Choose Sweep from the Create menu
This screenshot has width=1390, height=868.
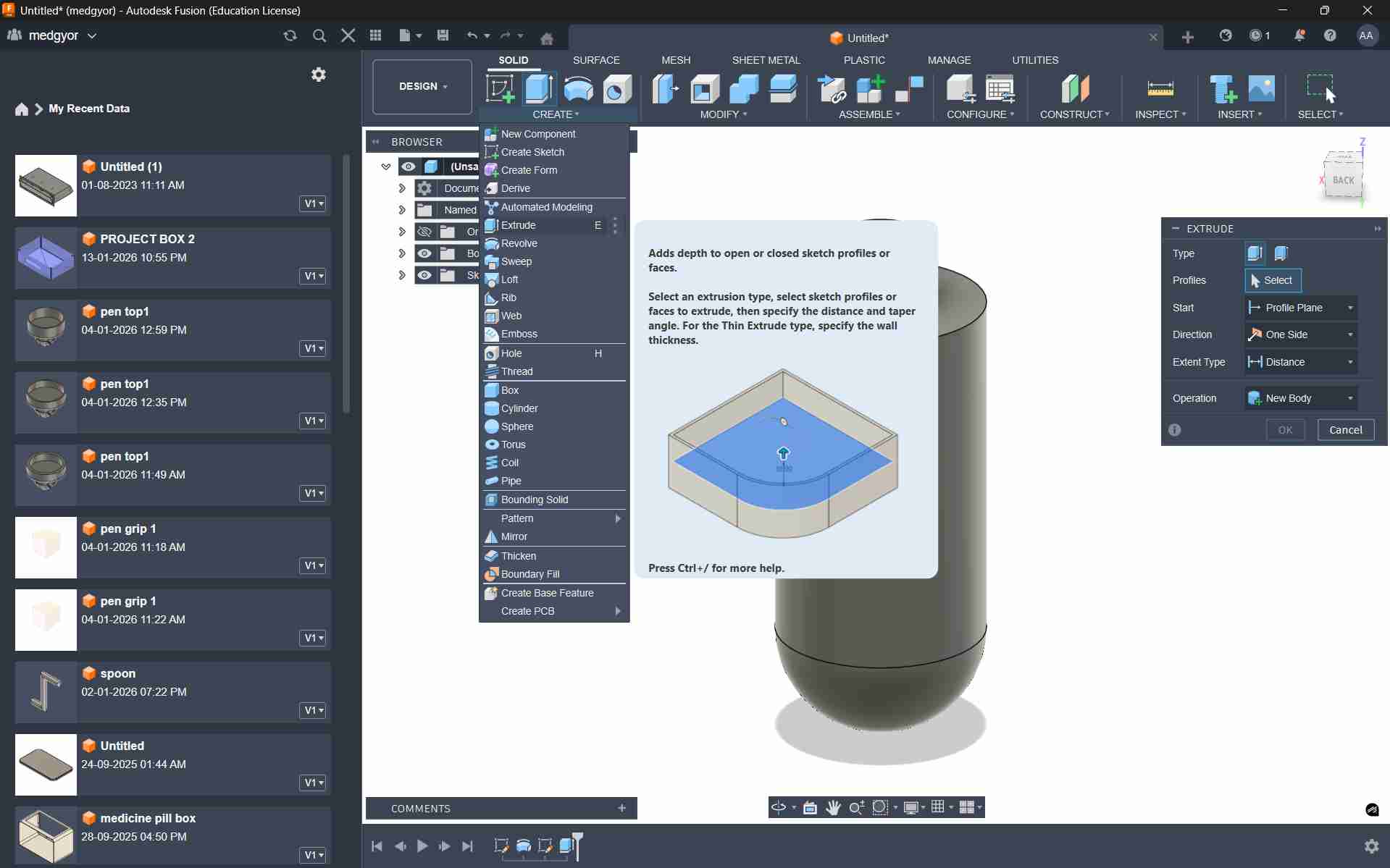(x=516, y=261)
